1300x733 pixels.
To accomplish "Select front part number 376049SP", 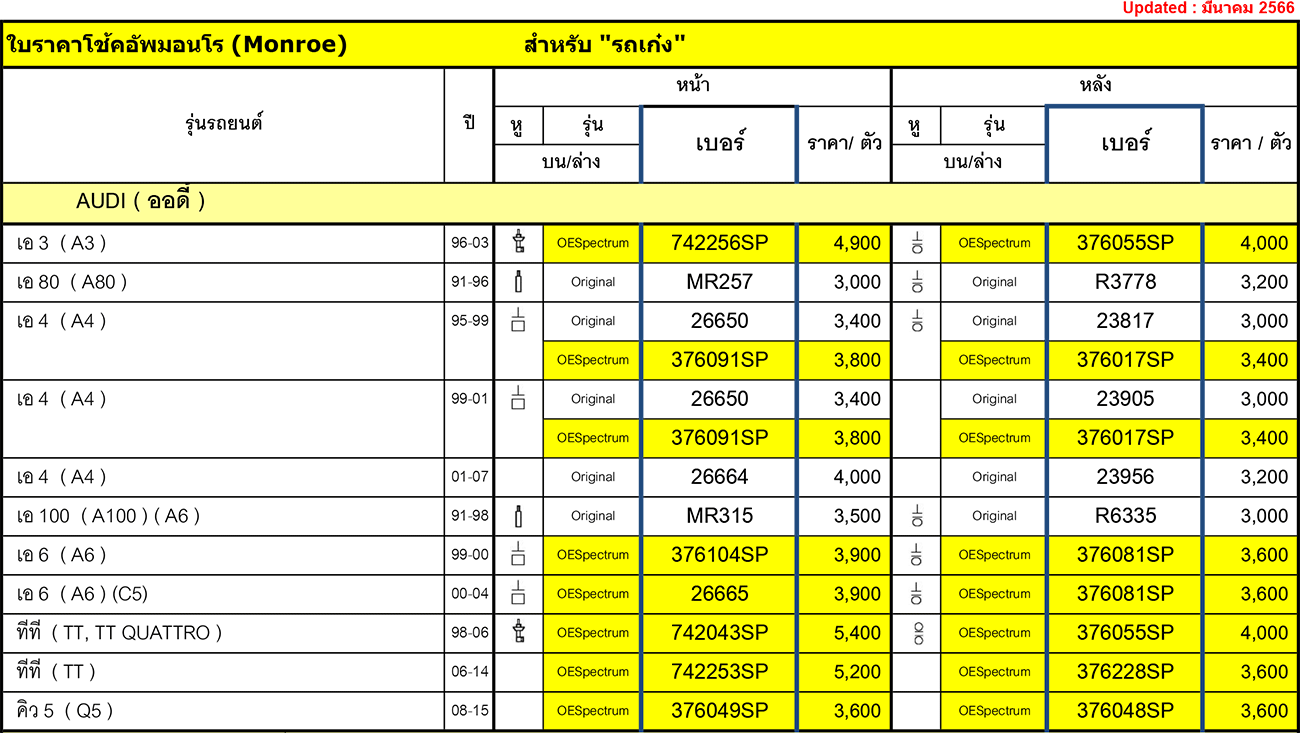I will click(x=719, y=711).
